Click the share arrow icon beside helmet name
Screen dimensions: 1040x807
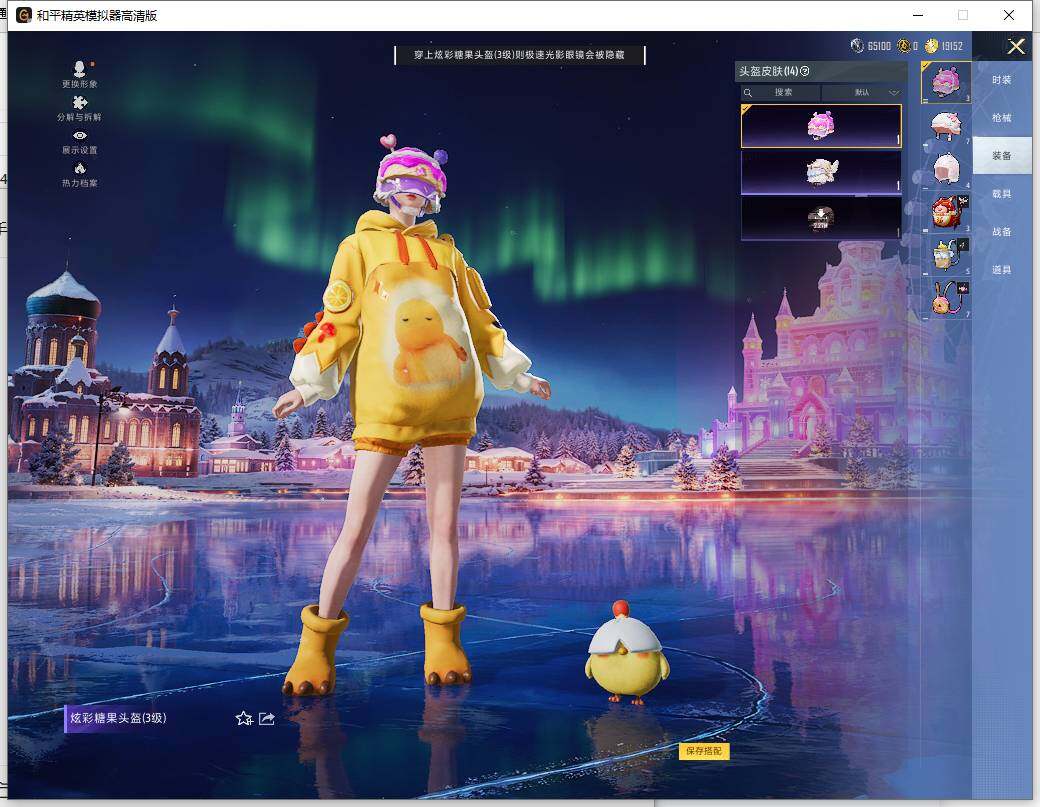coord(267,719)
